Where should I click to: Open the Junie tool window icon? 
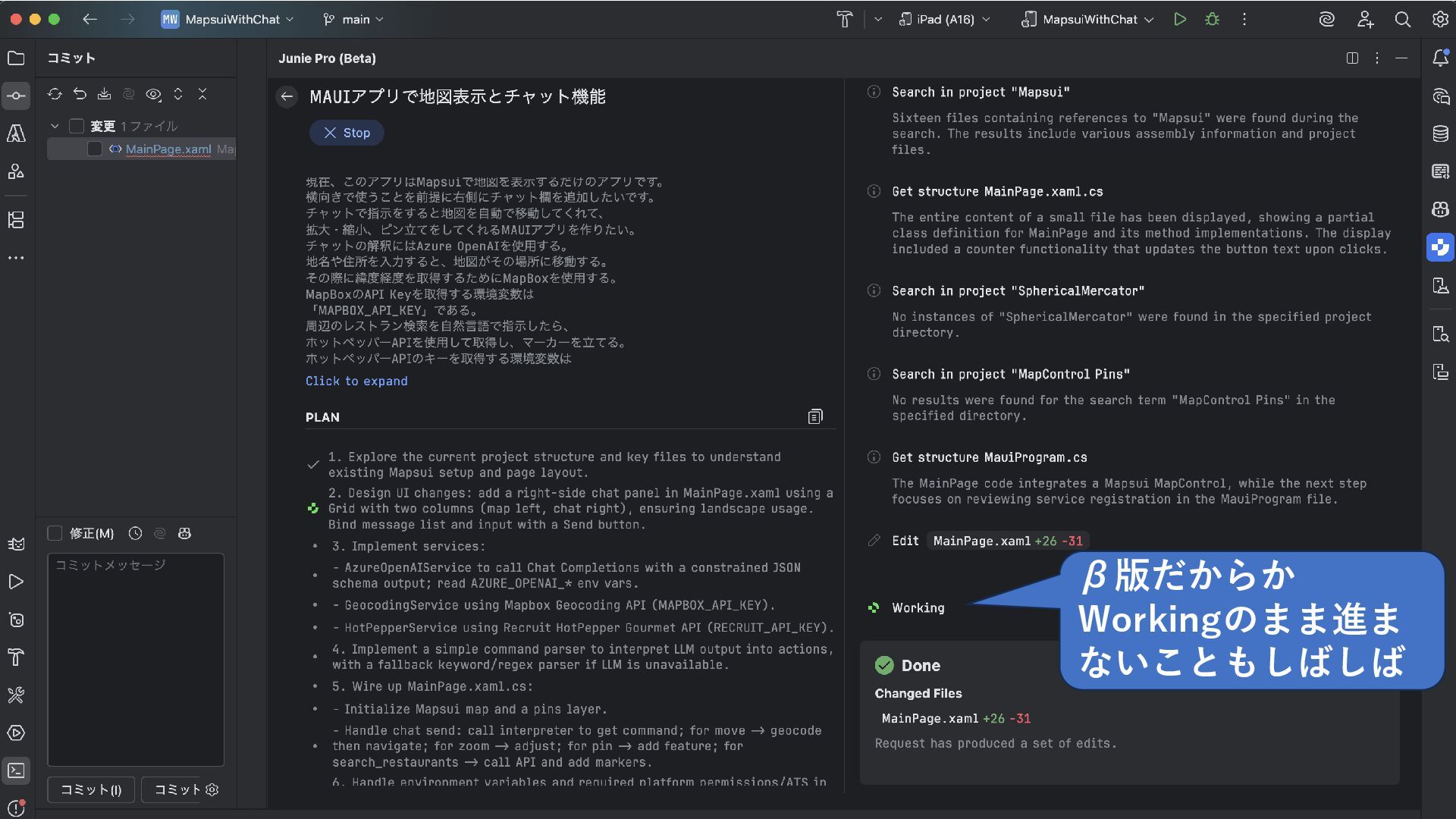1440,247
